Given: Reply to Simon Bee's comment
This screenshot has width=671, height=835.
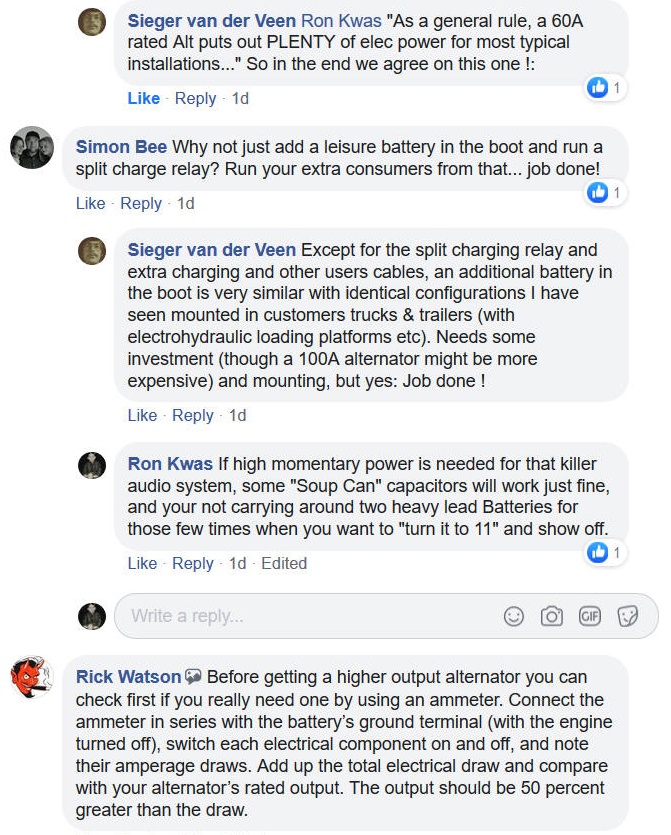Looking at the screenshot, I should tap(141, 203).
